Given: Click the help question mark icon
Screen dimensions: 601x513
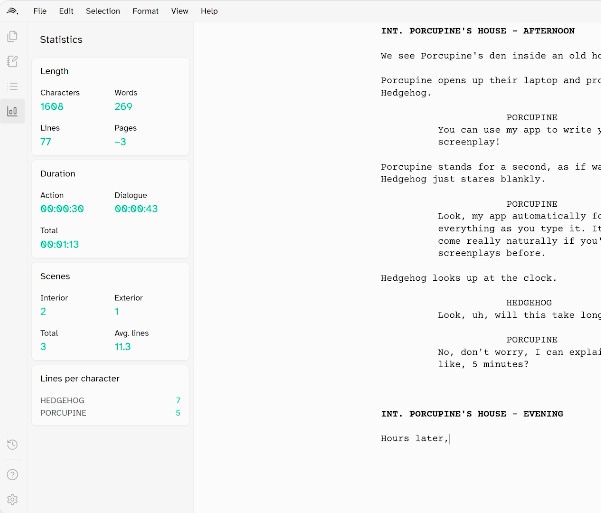Looking at the screenshot, I should [12, 473].
